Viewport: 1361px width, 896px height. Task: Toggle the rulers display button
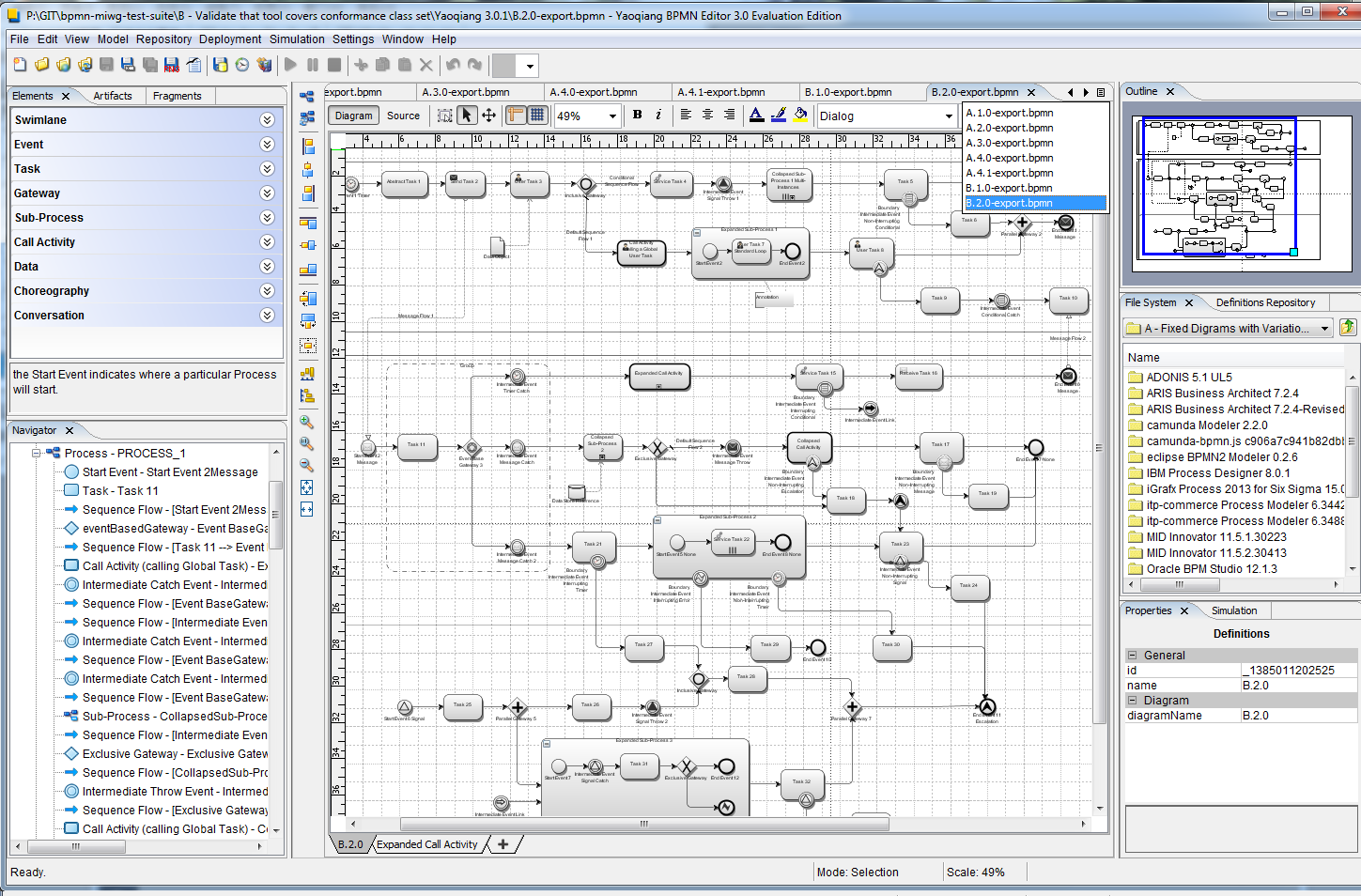point(515,116)
